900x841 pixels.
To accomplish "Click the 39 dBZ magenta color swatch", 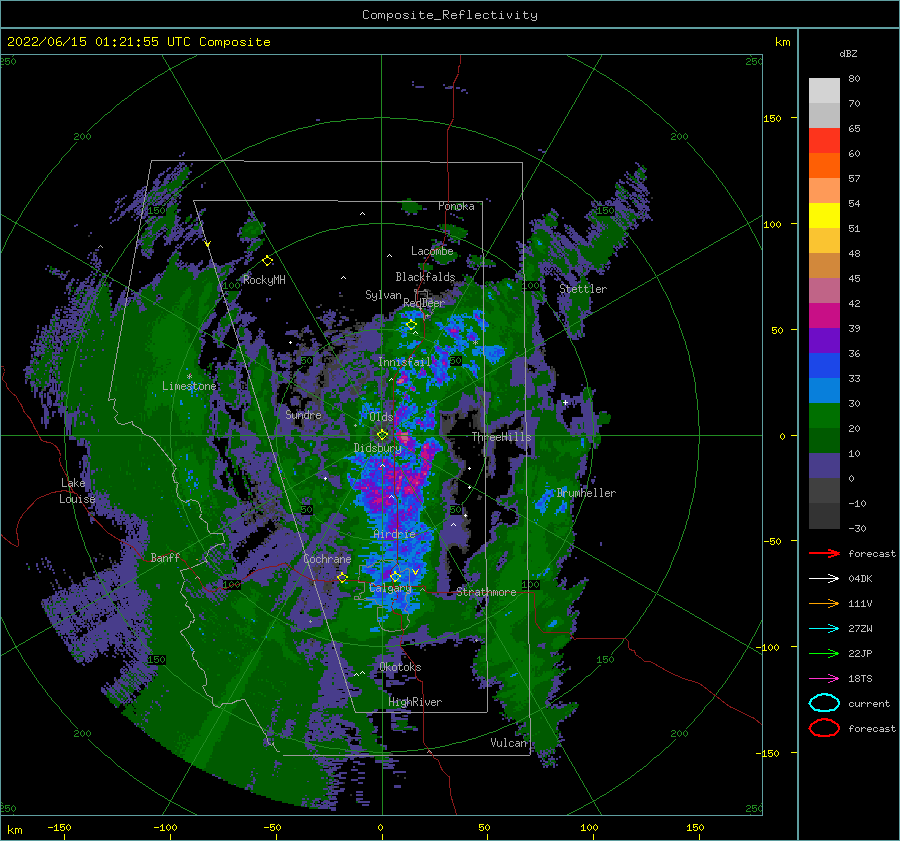I will click(824, 315).
